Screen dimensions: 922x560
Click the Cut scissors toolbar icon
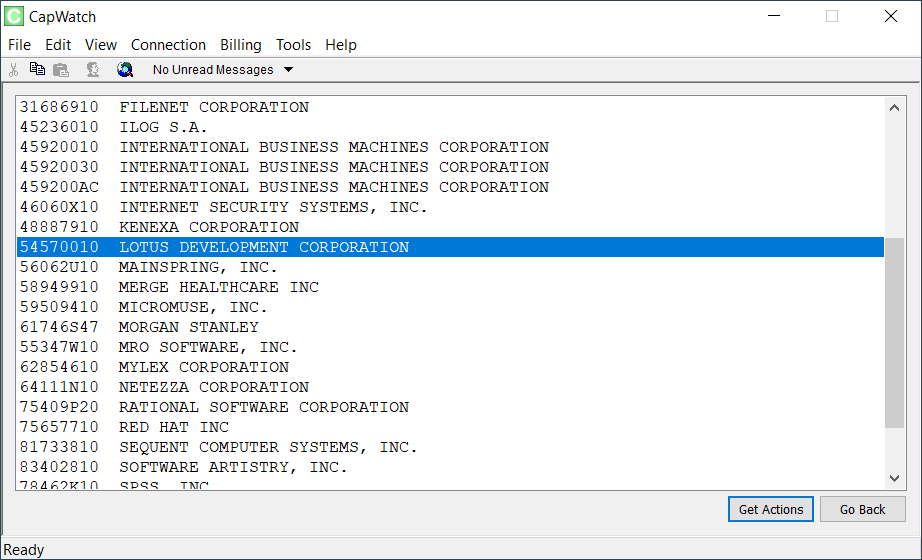14,70
